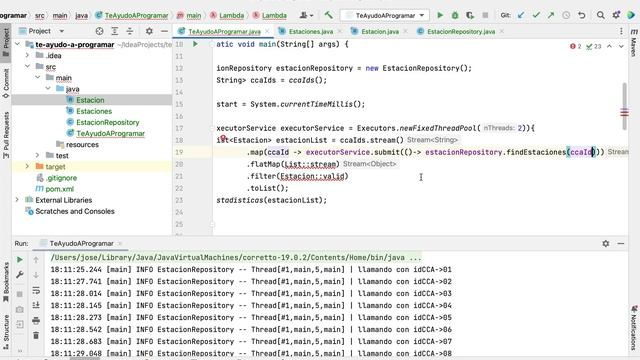This screenshot has width=640, height=360.
Task: Close the Estaciones.java tab
Action: (340, 31)
